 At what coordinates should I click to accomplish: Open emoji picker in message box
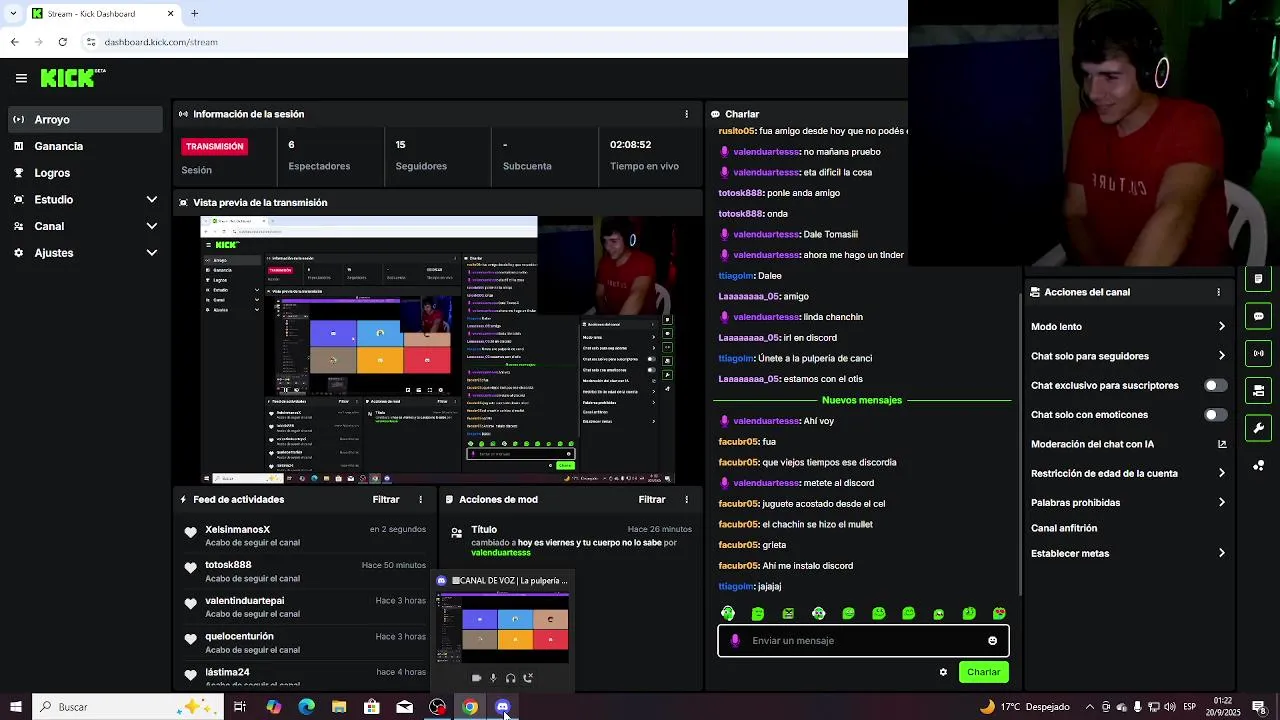click(x=992, y=641)
